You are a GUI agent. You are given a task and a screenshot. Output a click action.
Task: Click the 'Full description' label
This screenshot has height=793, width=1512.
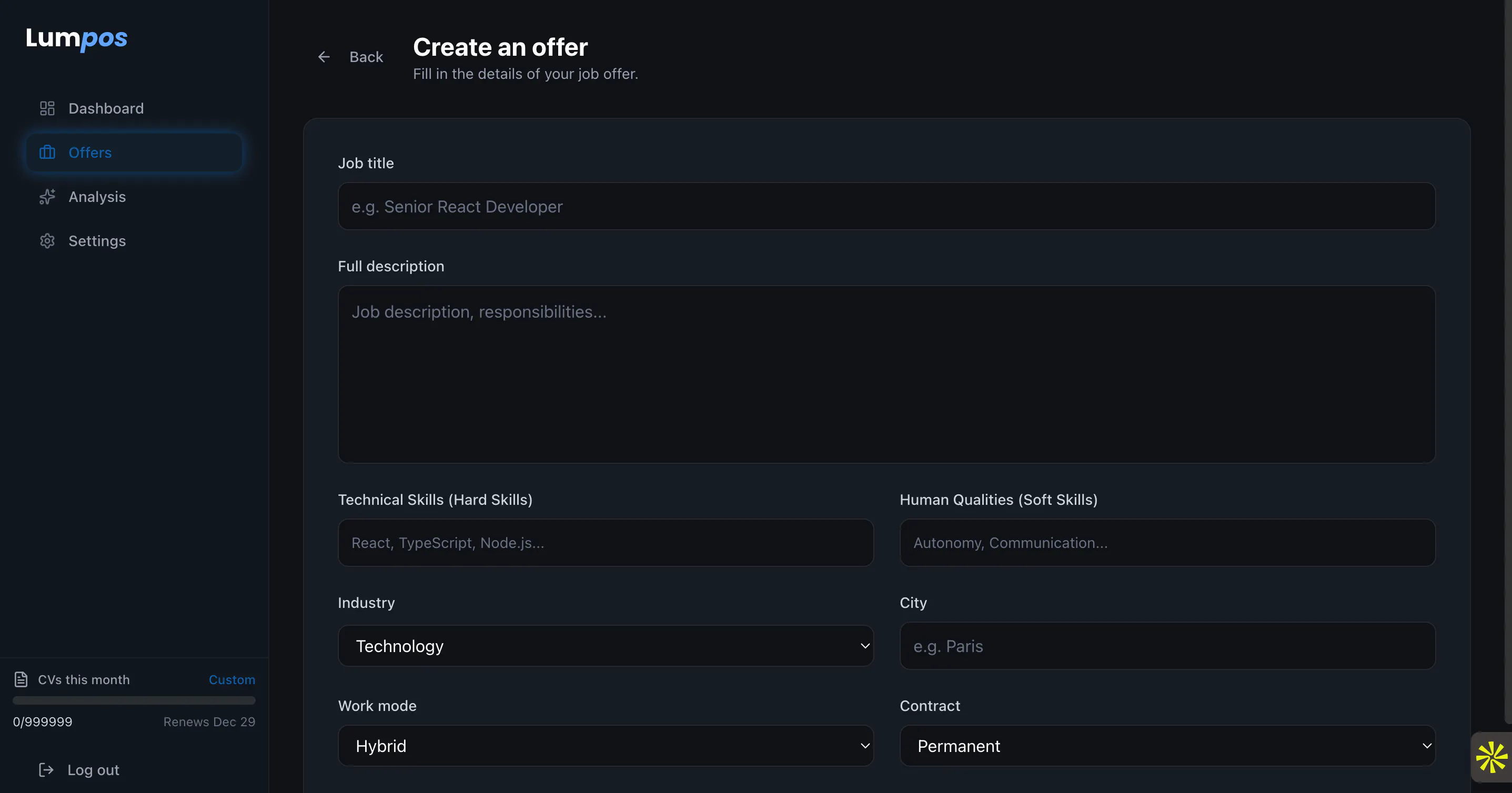click(x=391, y=266)
